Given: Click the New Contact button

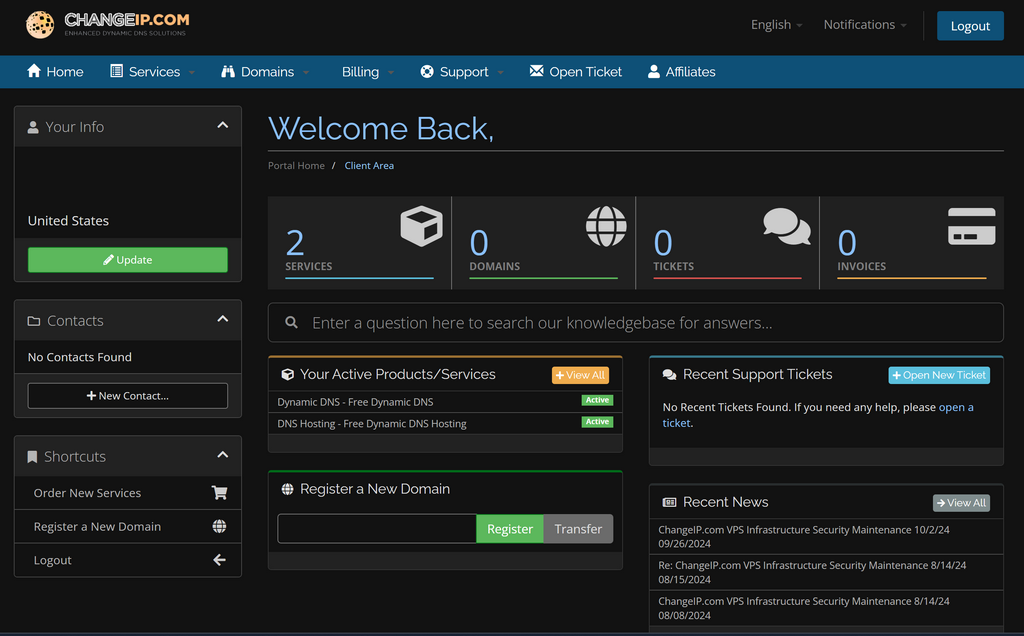Looking at the screenshot, I should [x=128, y=396].
